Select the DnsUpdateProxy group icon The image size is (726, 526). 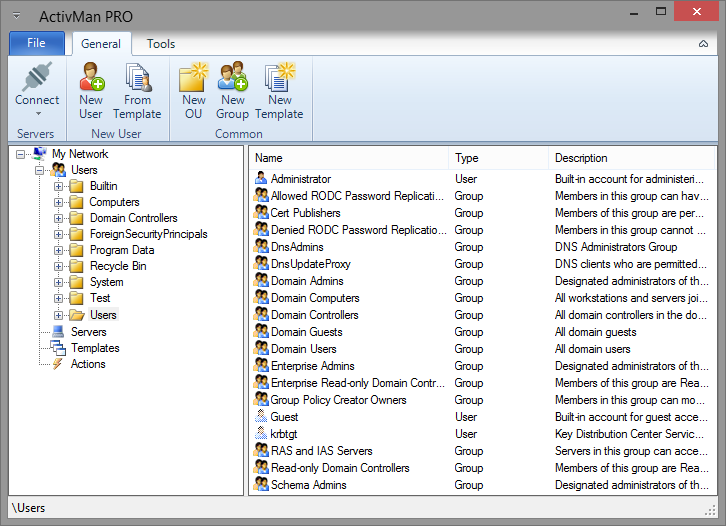tap(261, 263)
